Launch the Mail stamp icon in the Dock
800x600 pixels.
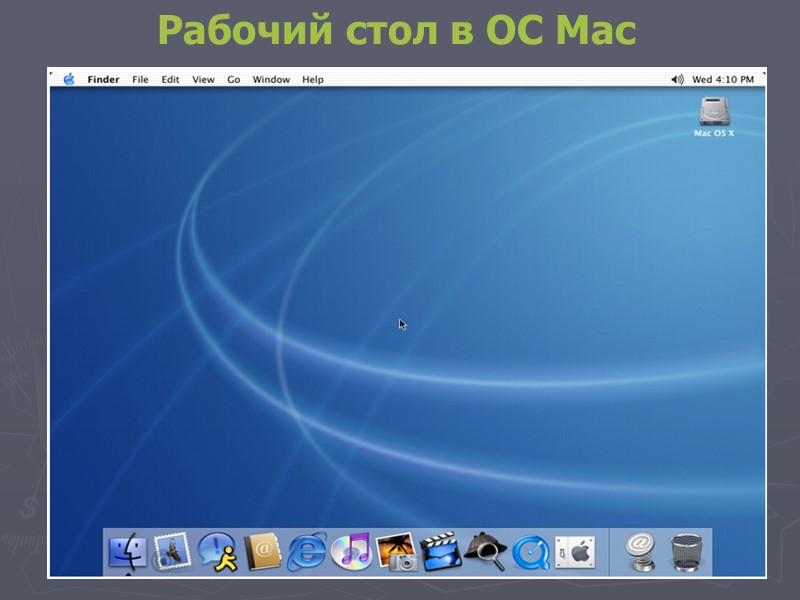[171, 551]
